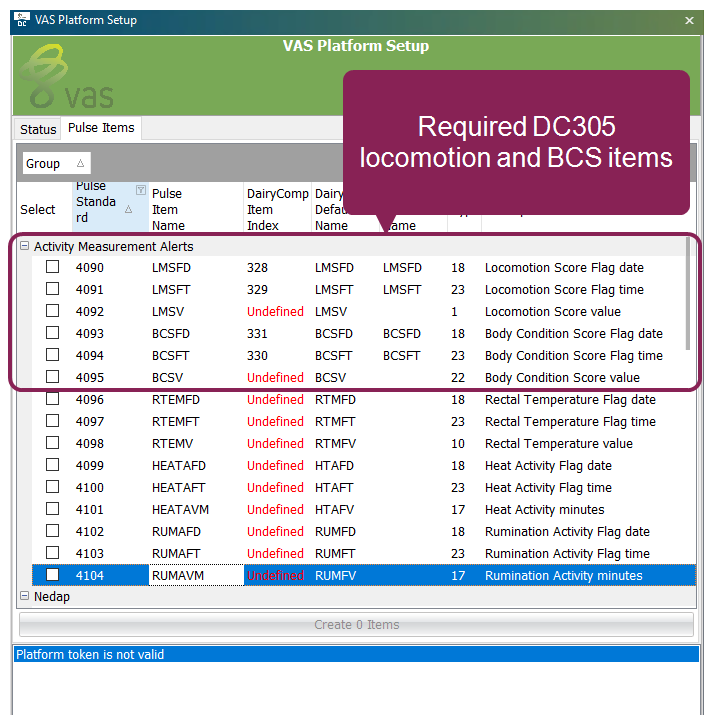Switch to the Status tab
Viewport: 720px width, 727px height.
38,129
